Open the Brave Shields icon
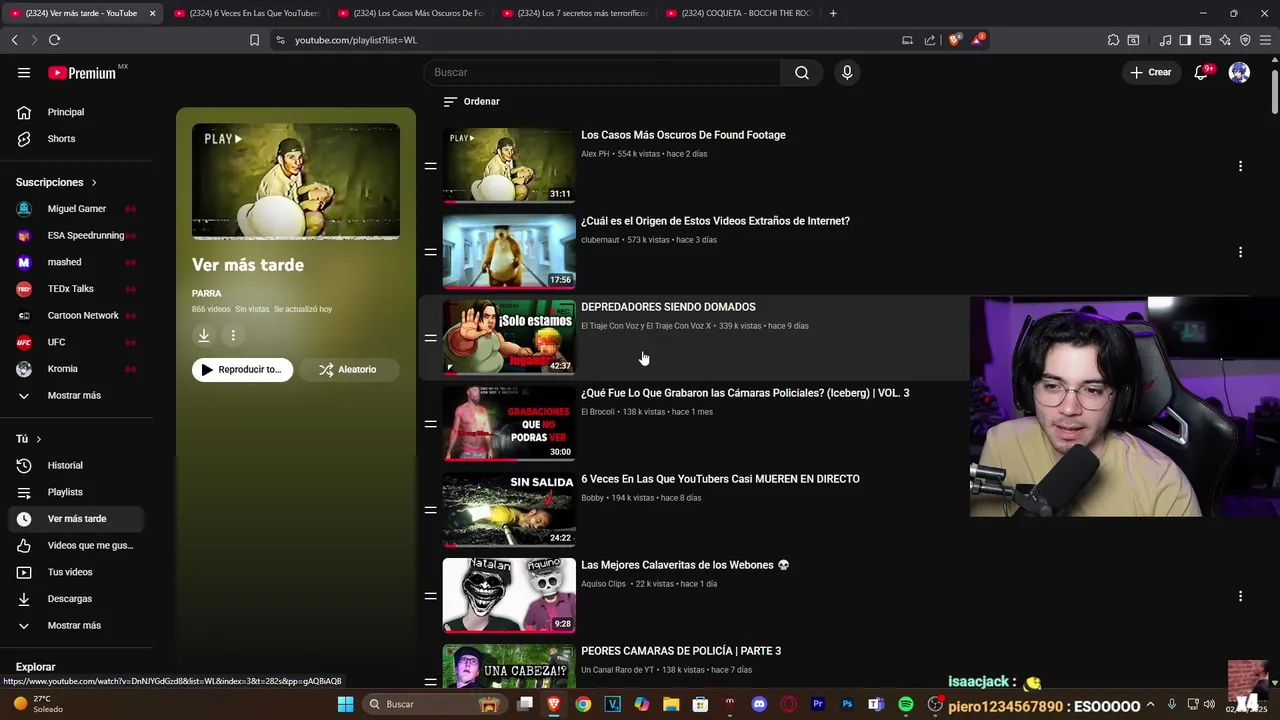Screen dimensions: 1280x720 (x=954, y=40)
